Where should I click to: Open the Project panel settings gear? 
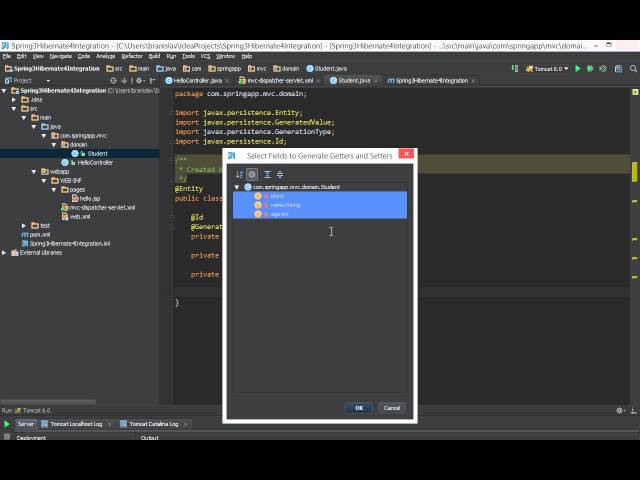[139, 81]
